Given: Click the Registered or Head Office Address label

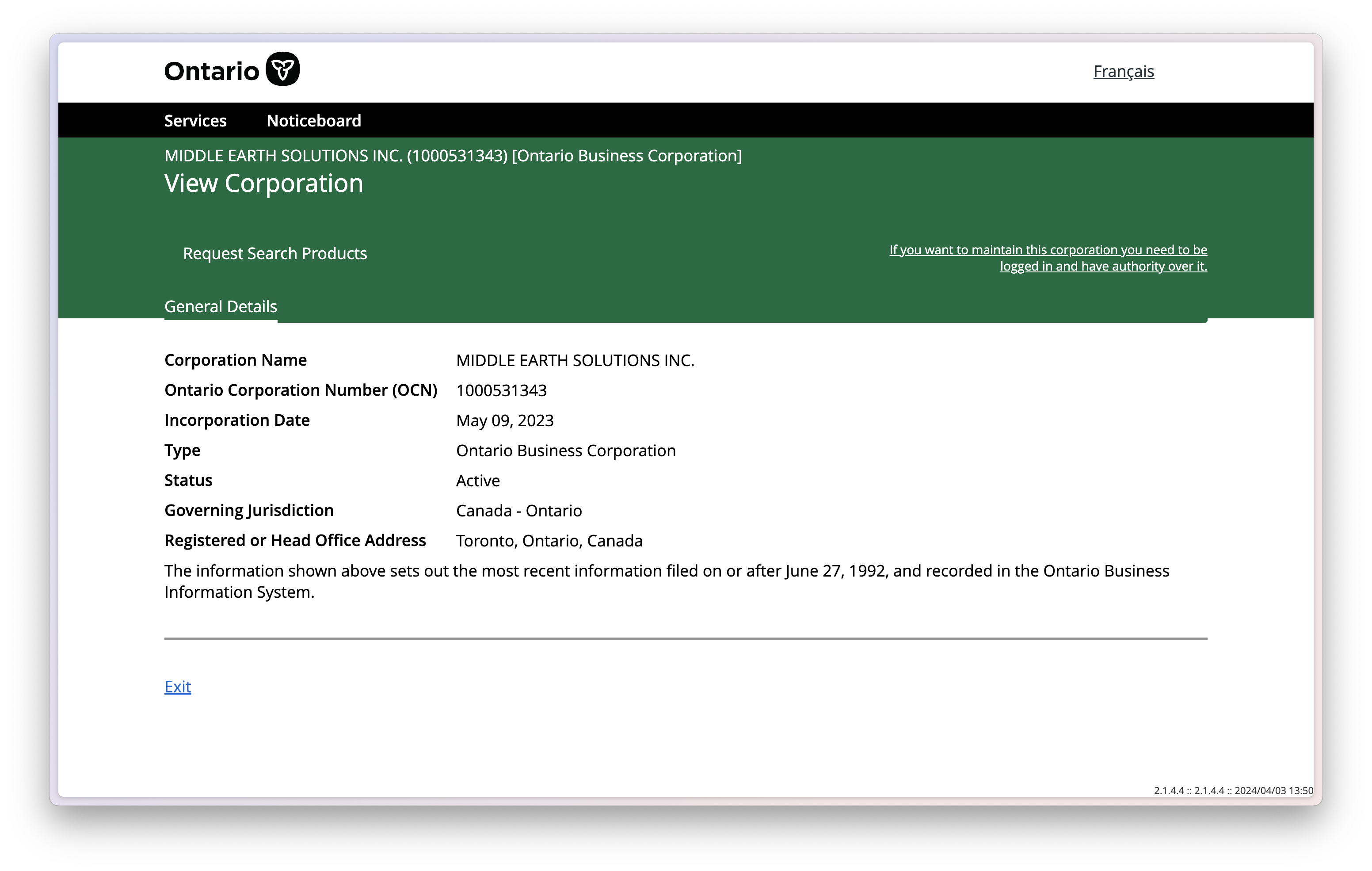Looking at the screenshot, I should coord(295,540).
